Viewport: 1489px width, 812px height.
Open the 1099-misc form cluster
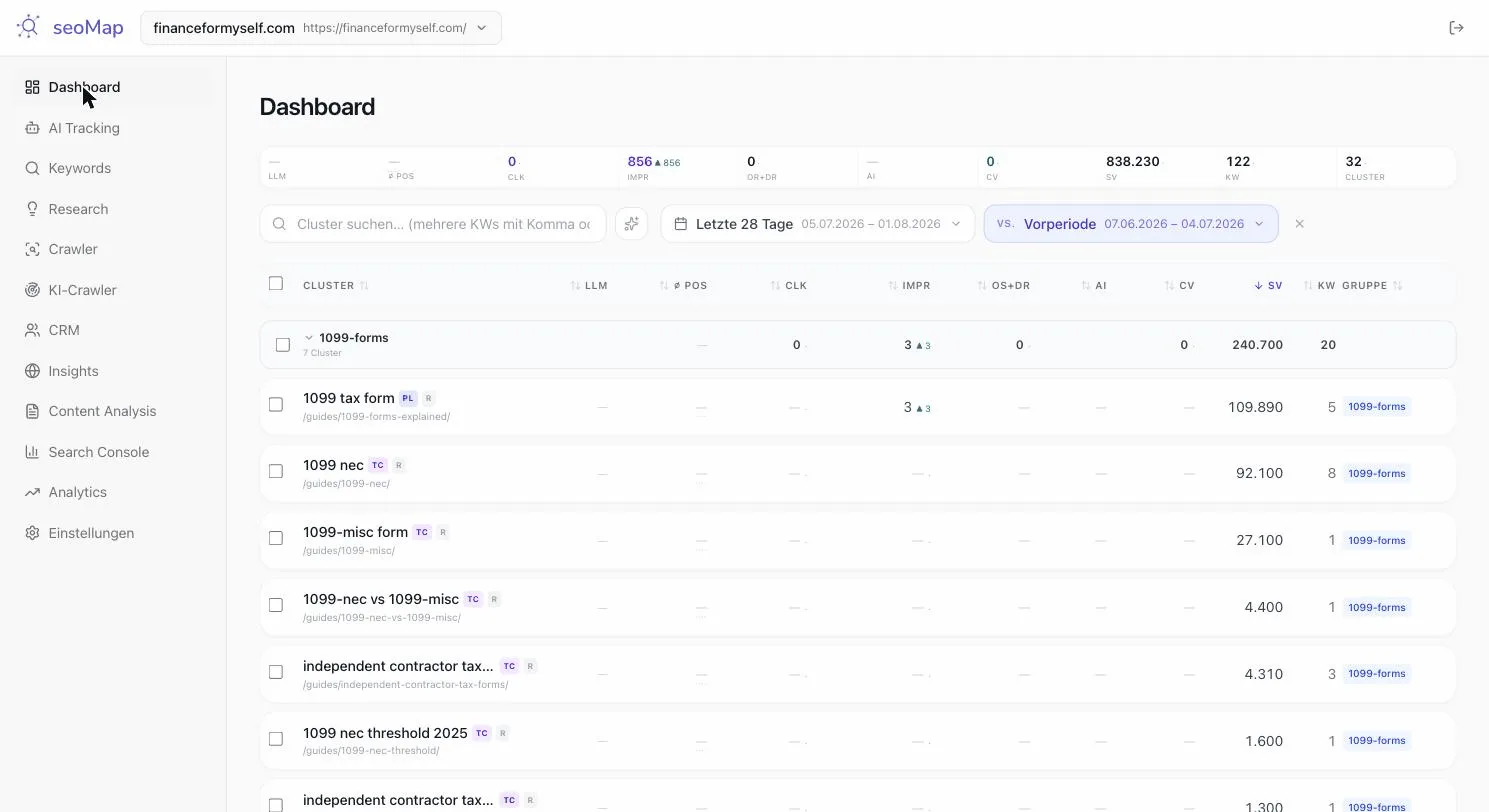click(355, 532)
